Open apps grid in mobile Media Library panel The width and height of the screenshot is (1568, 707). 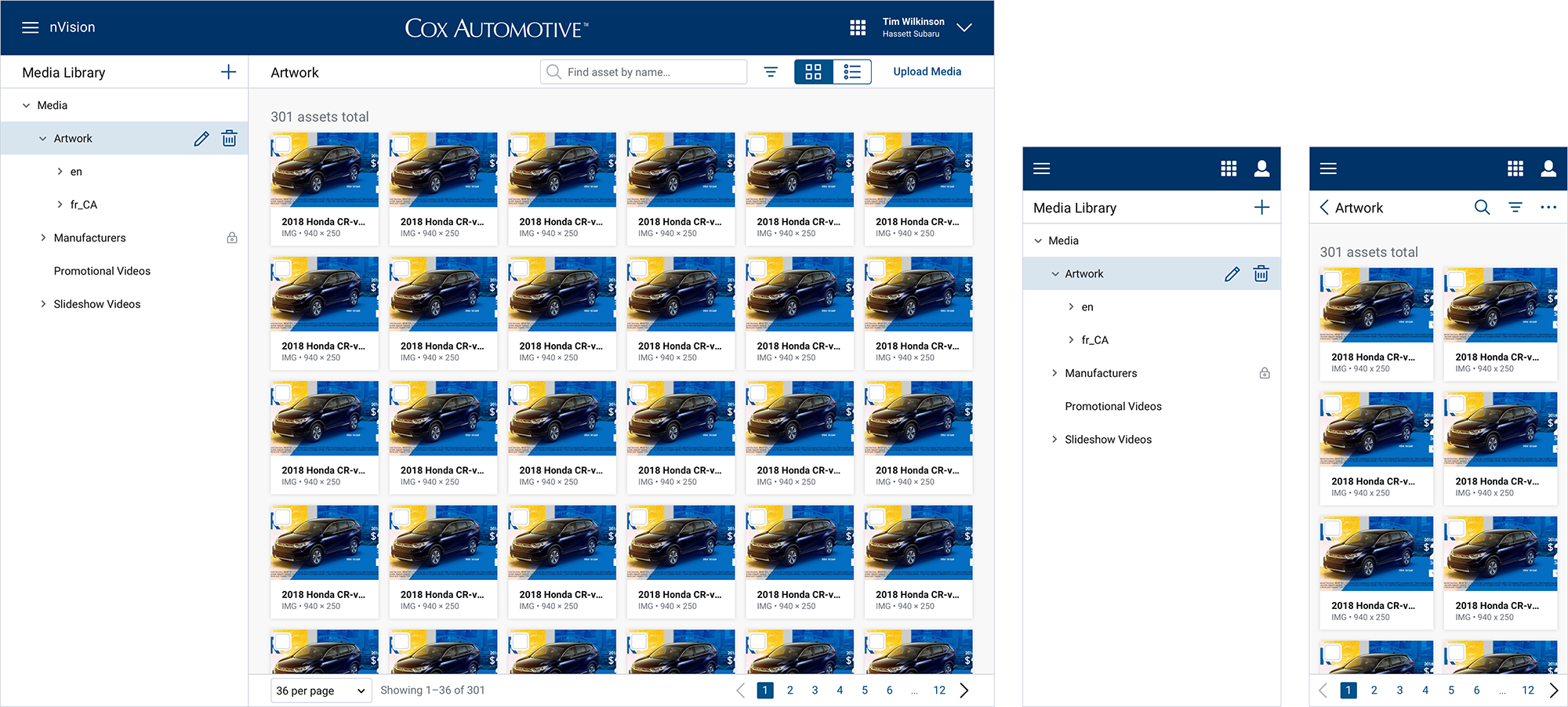(1229, 169)
